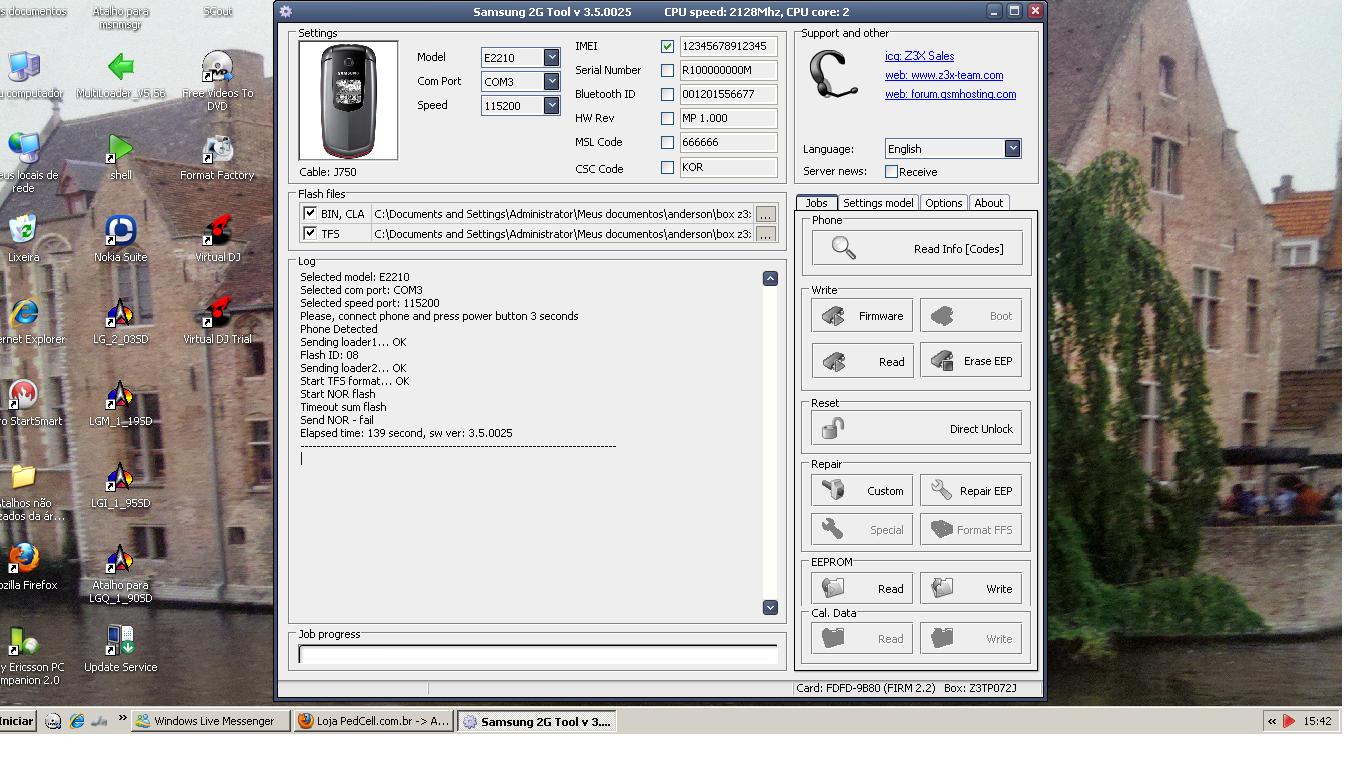
Task: Click Internet Explorer quick launch icon
Action: [x=76, y=721]
